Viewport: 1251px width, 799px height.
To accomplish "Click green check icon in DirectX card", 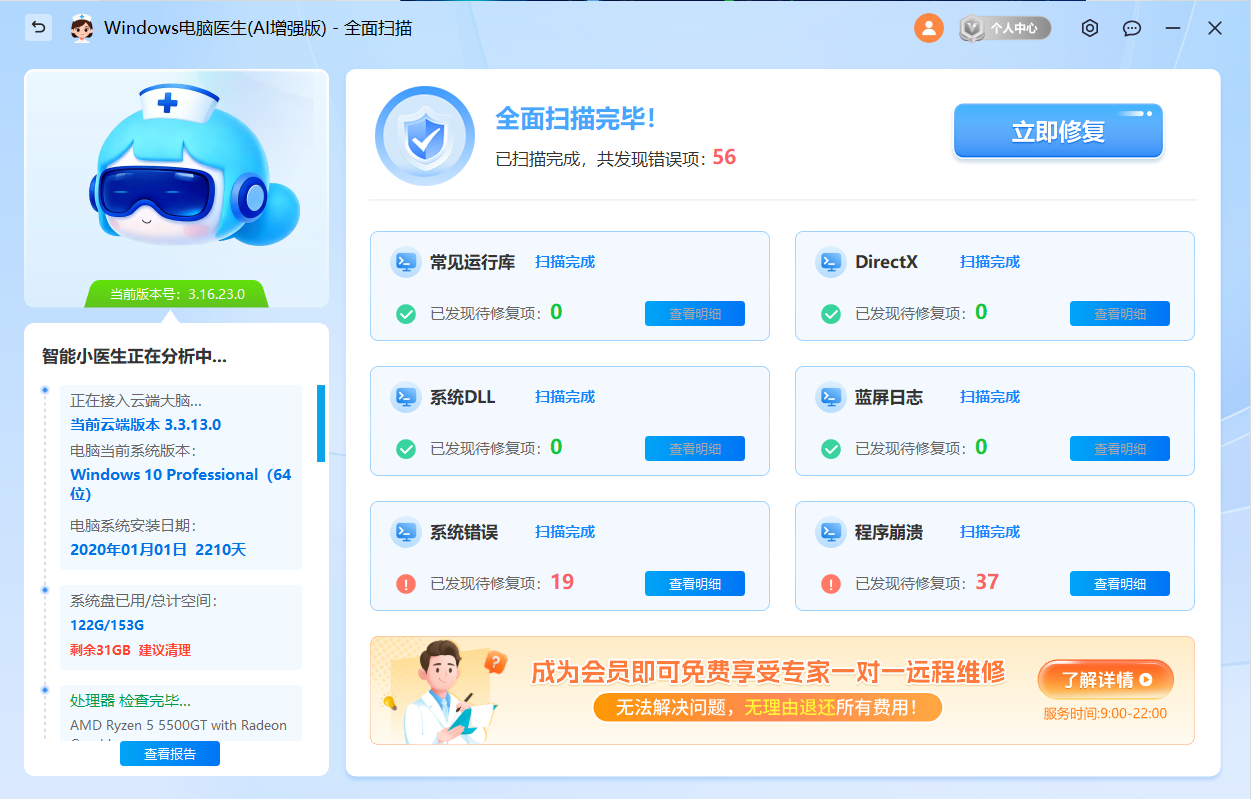I will coord(831,314).
